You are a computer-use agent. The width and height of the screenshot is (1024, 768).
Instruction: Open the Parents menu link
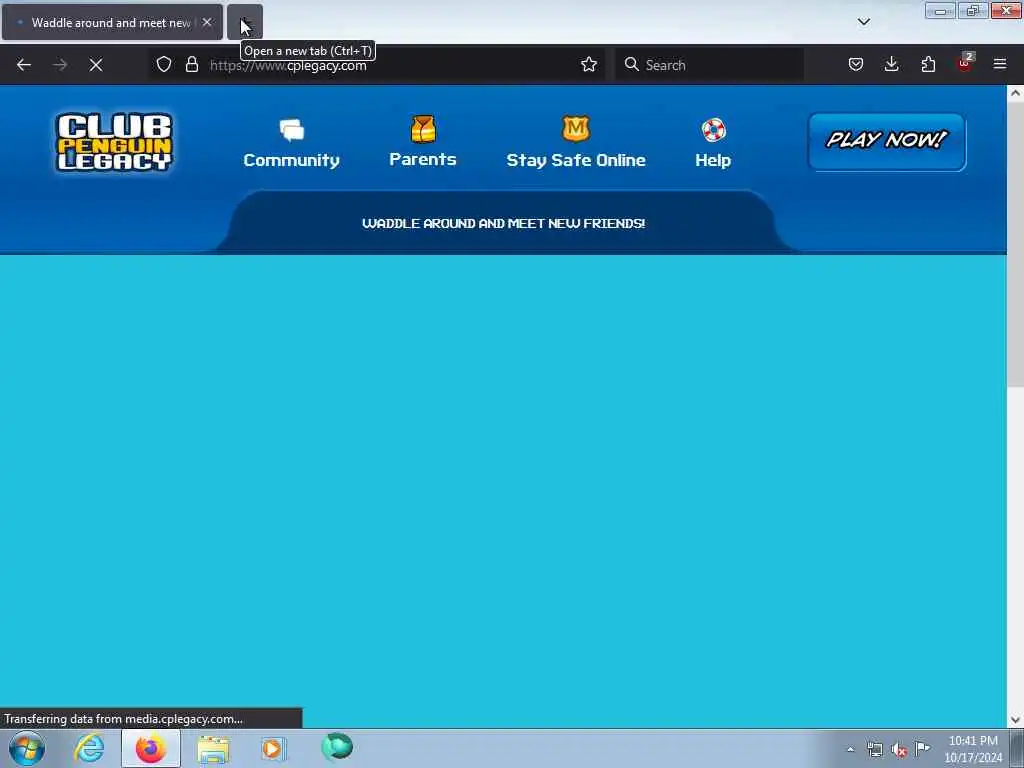click(423, 159)
